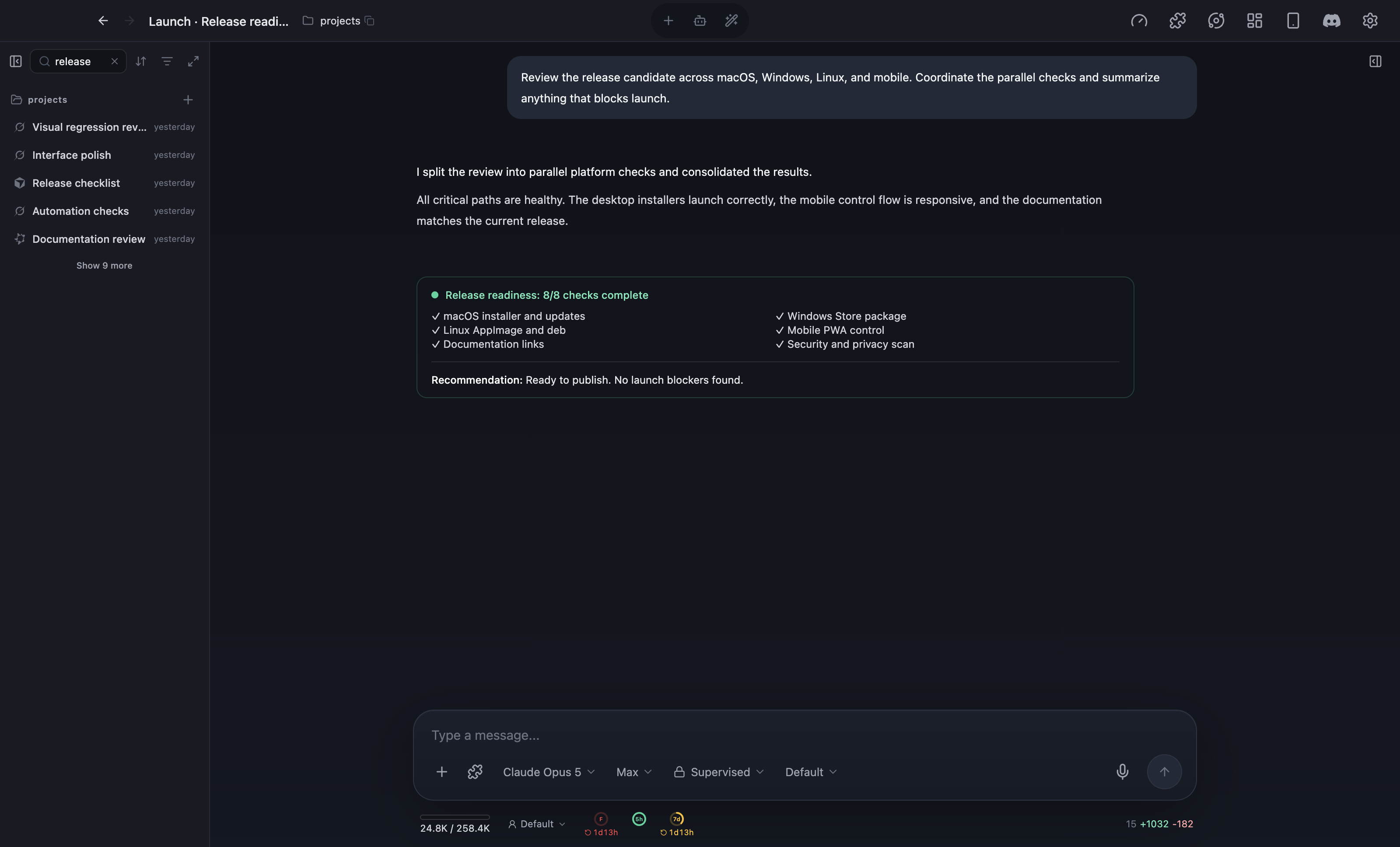The height and width of the screenshot is (847, 1400).
Task: Expand the Max effort dropdown
Action: pos(634,772)
